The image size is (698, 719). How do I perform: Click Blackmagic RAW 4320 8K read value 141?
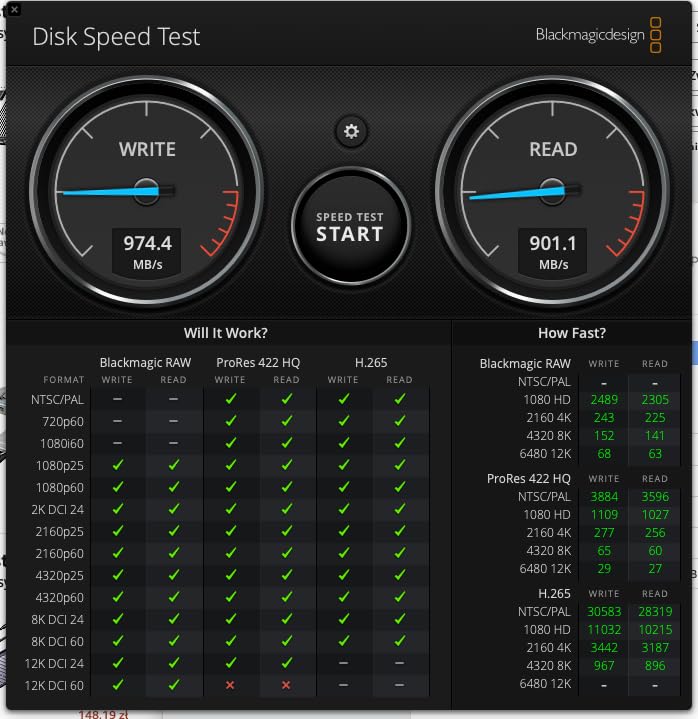click(x=655, y=436)
